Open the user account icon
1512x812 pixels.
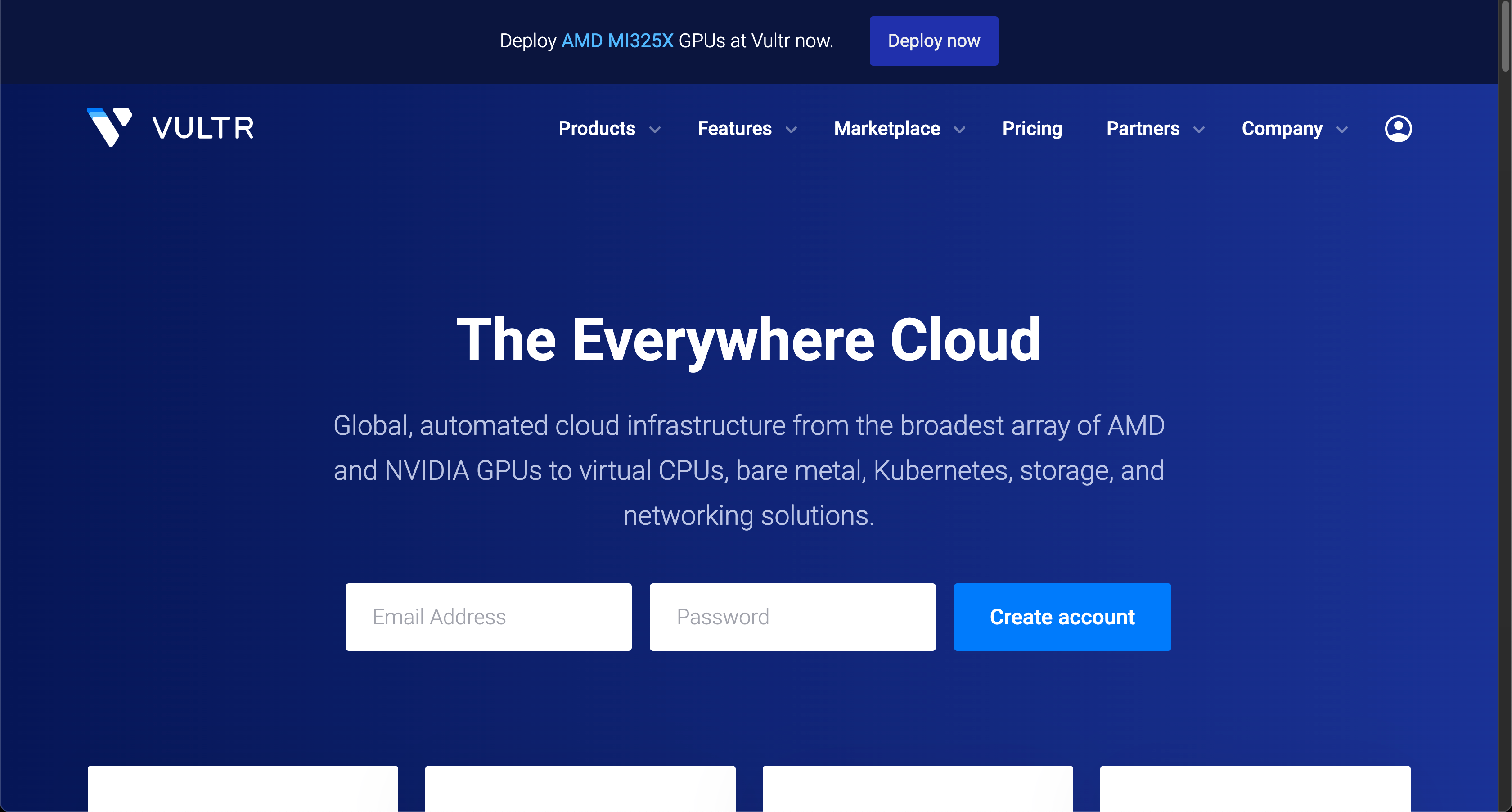point(1398,129)
